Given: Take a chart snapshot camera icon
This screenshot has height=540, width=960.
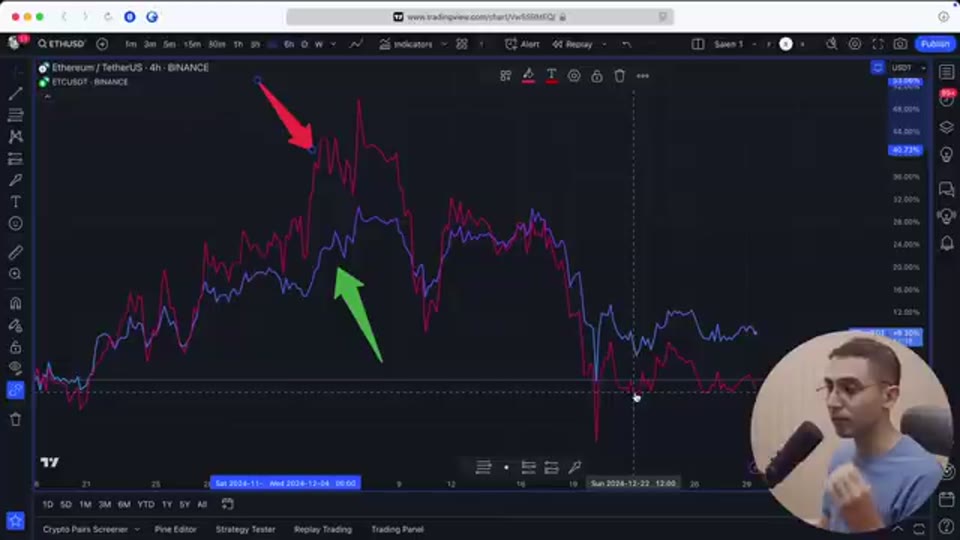Looking at the screenshot, I should 900,44.
